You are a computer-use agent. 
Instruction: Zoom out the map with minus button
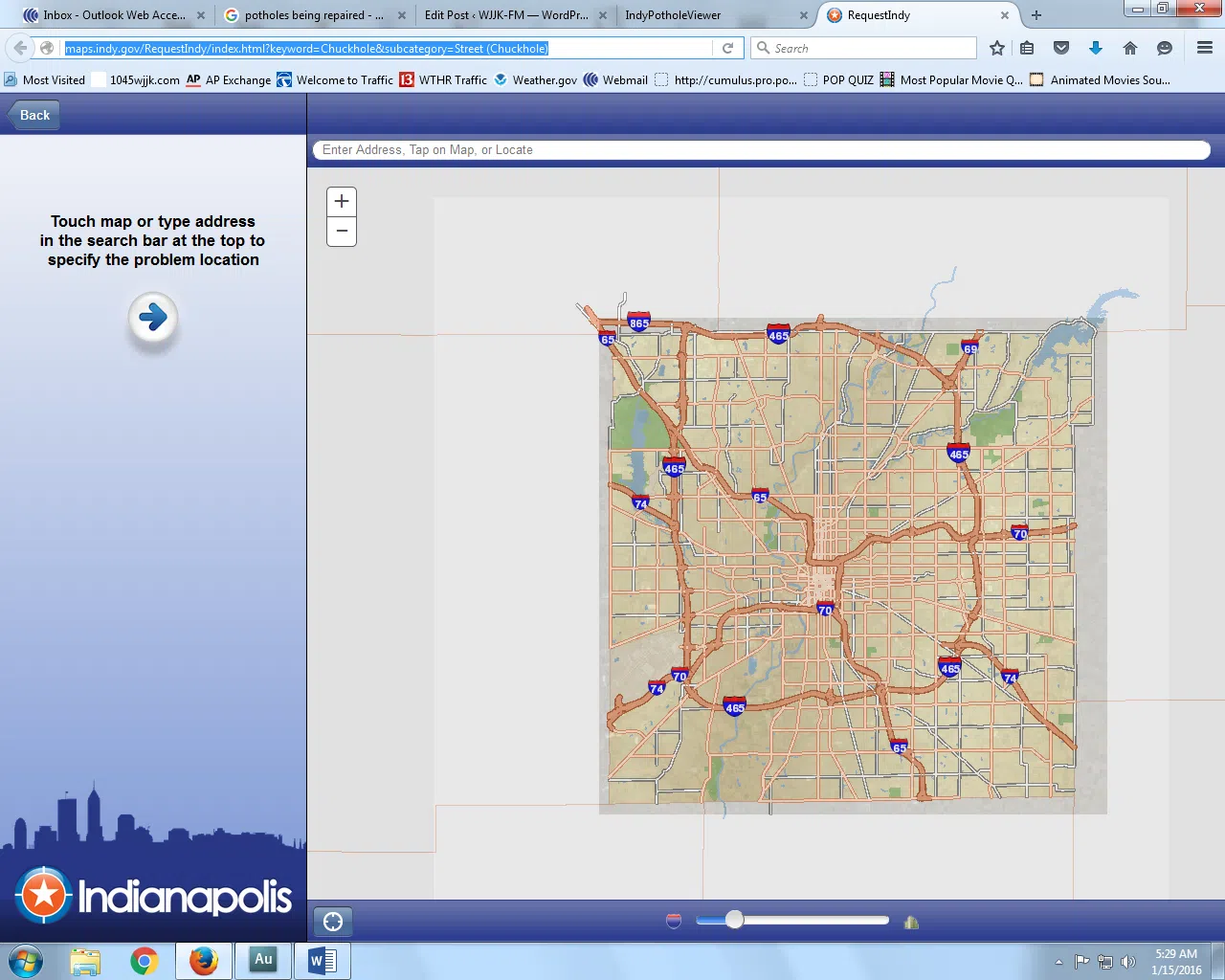(x=342, y=232)
